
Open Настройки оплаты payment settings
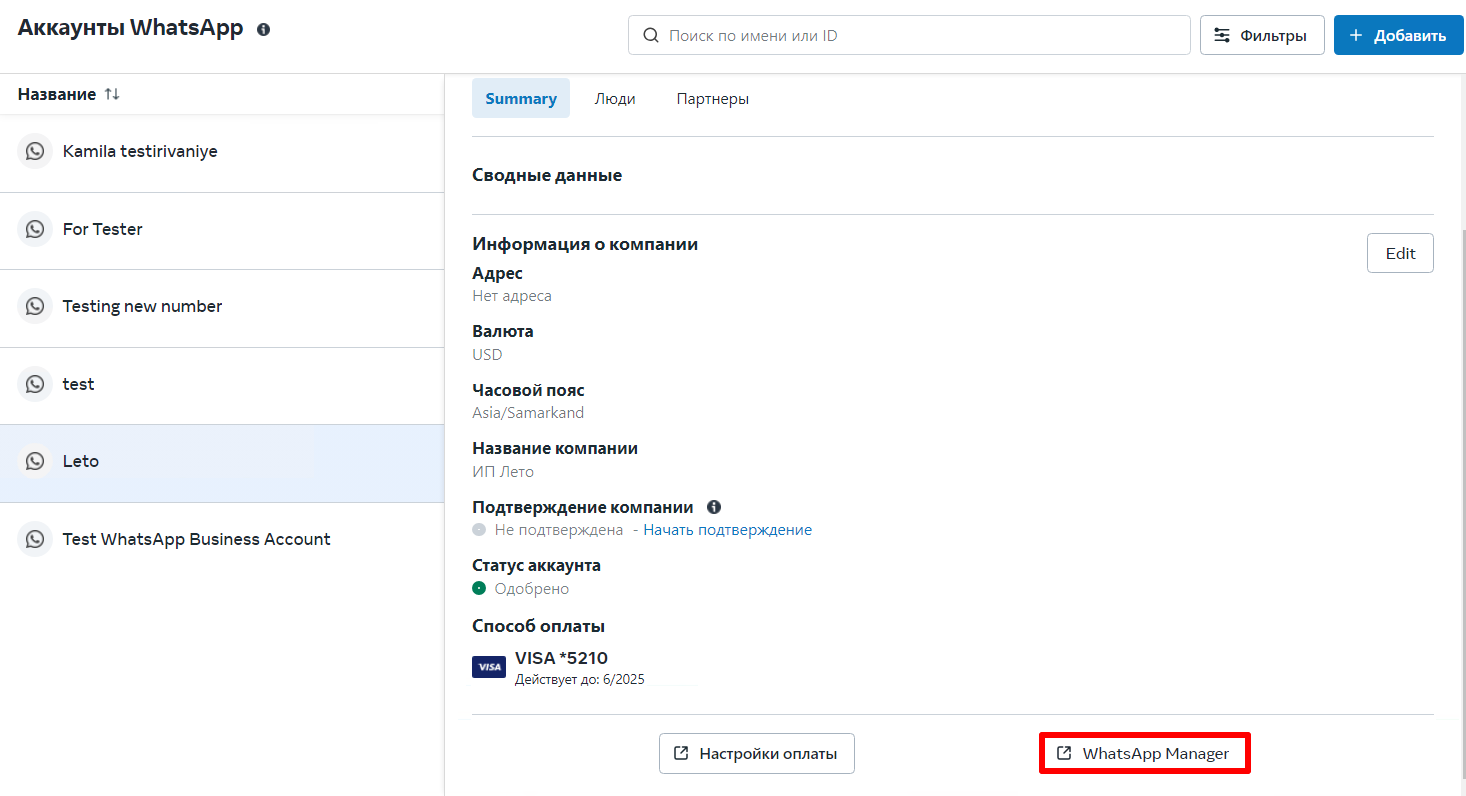click(x=756, y=754)
